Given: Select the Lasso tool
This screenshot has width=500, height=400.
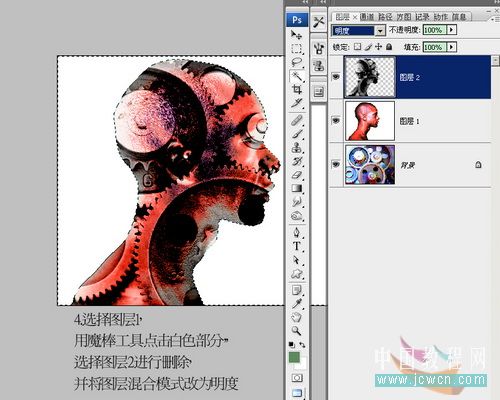Looking at the screenshot, I should (x=296, y=62).
